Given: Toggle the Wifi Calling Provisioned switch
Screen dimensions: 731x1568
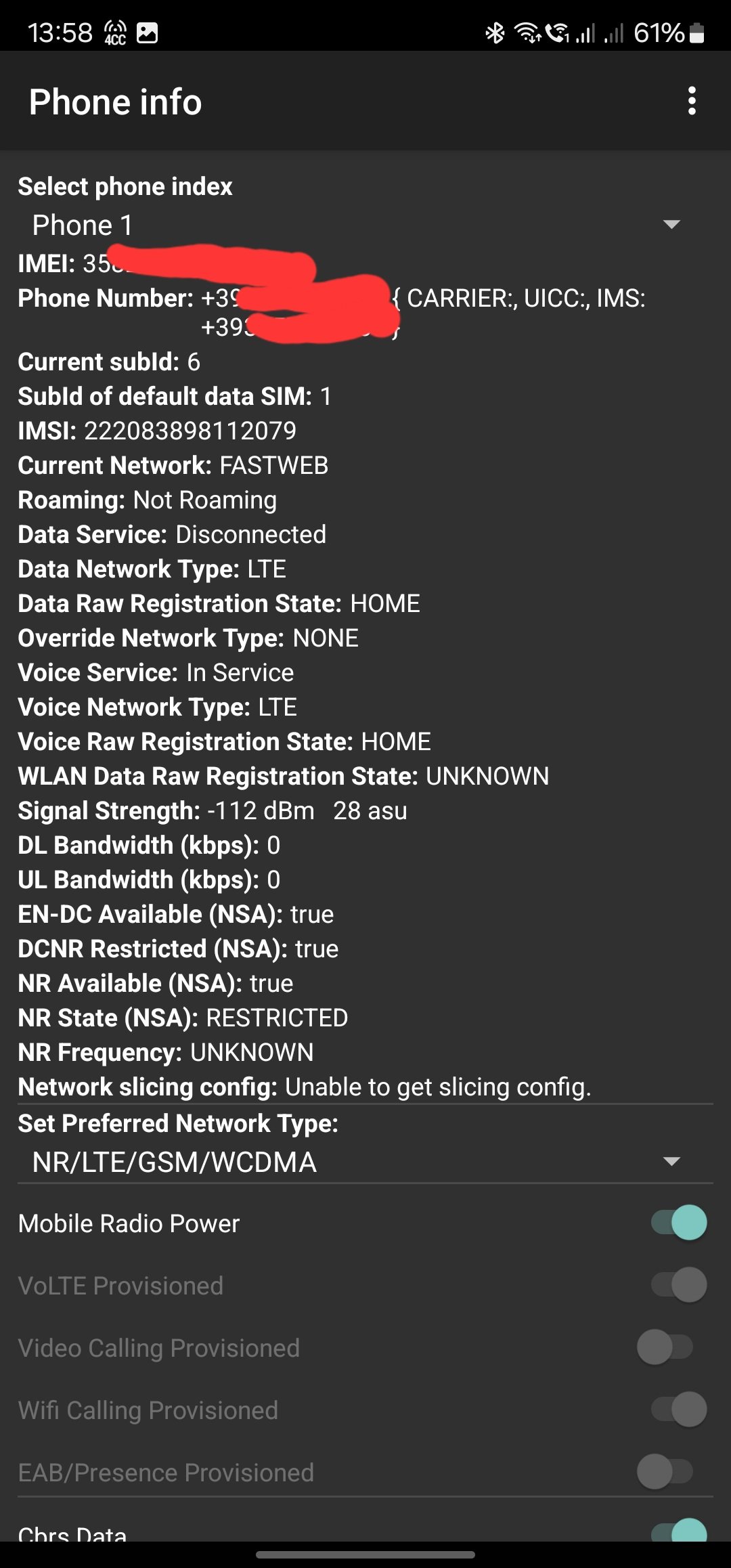Looking at the screenshot, I should [679, 1410].
